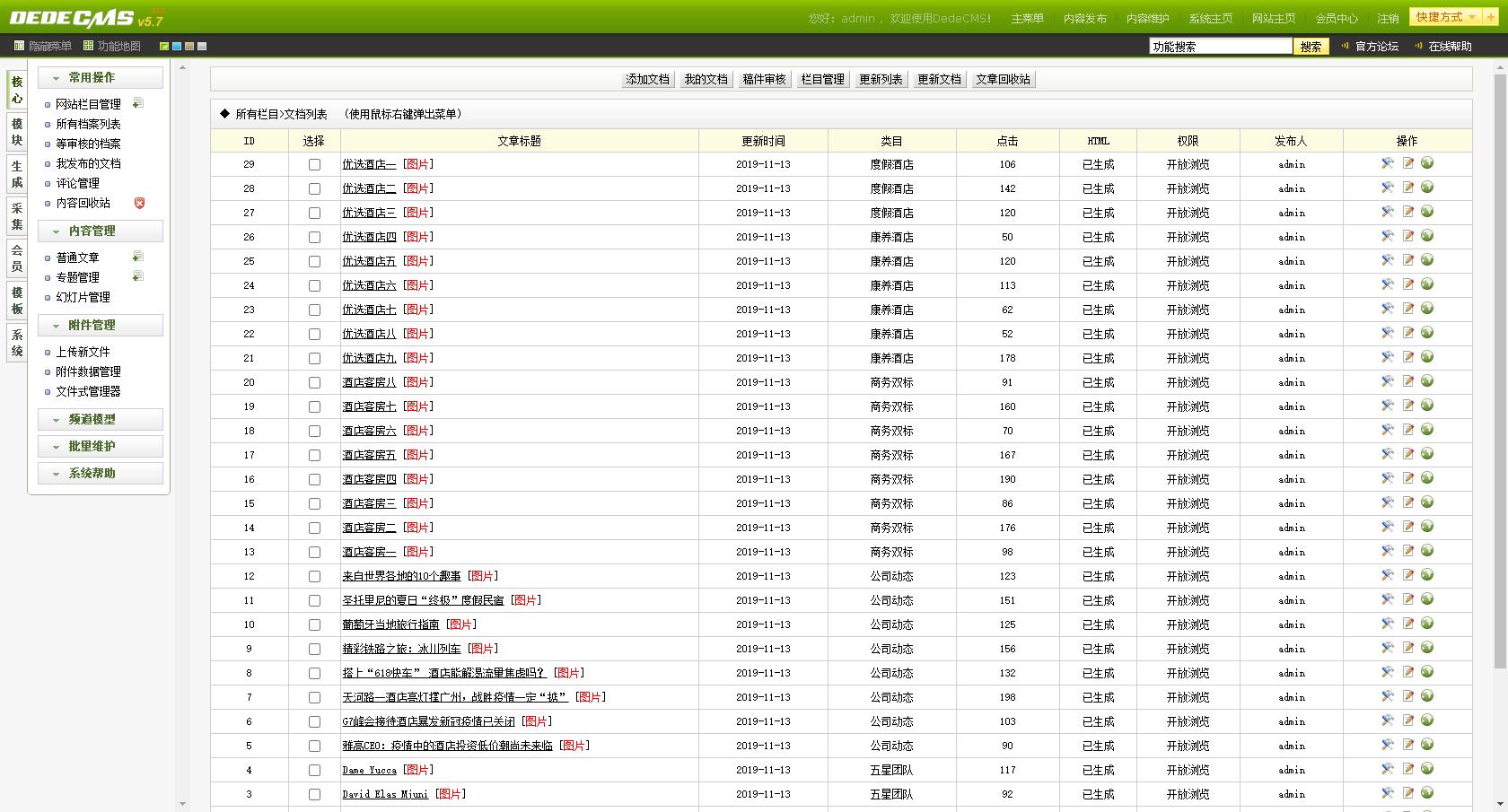
Task: Click the 添加文档 button
Action: click(646, 79)
